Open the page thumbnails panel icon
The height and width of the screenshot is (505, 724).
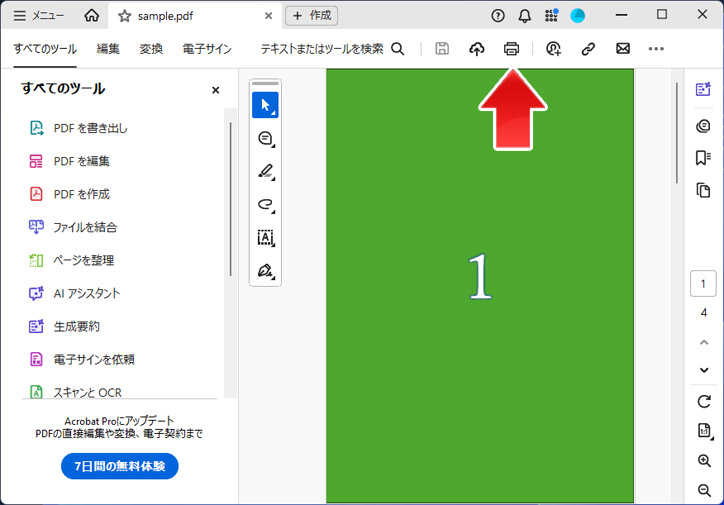tap(703, 190)
